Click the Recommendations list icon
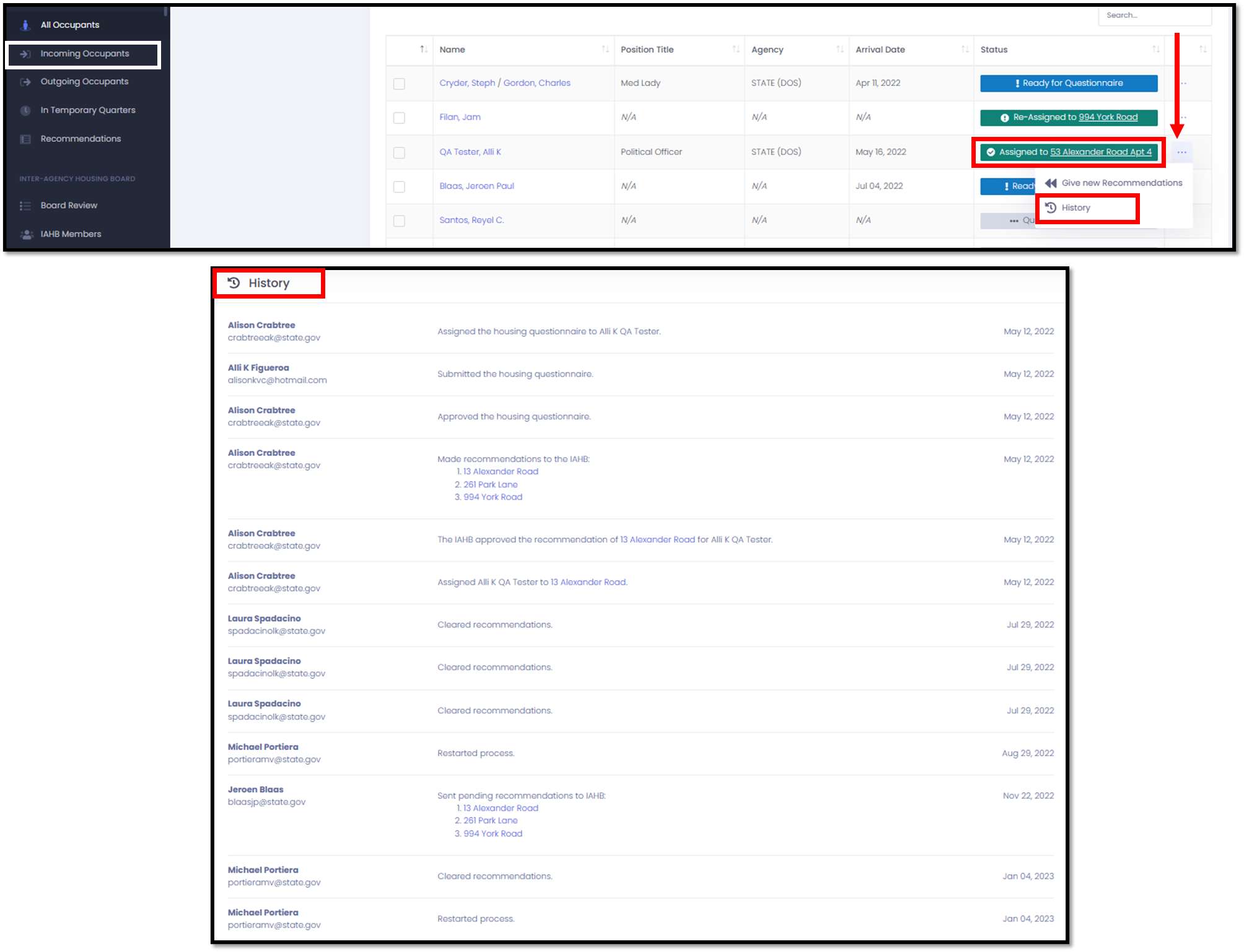 click(x=25, y=139)
